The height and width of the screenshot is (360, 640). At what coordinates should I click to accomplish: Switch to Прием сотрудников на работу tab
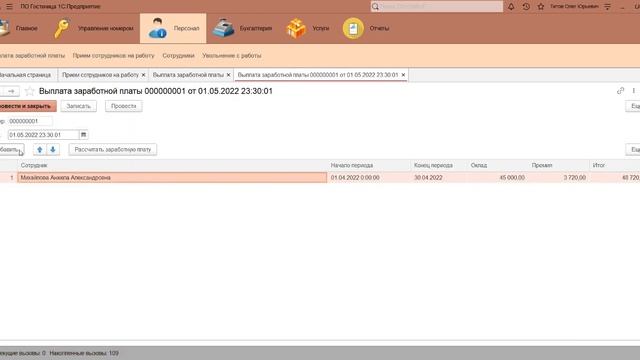click(x=100, y=75)
